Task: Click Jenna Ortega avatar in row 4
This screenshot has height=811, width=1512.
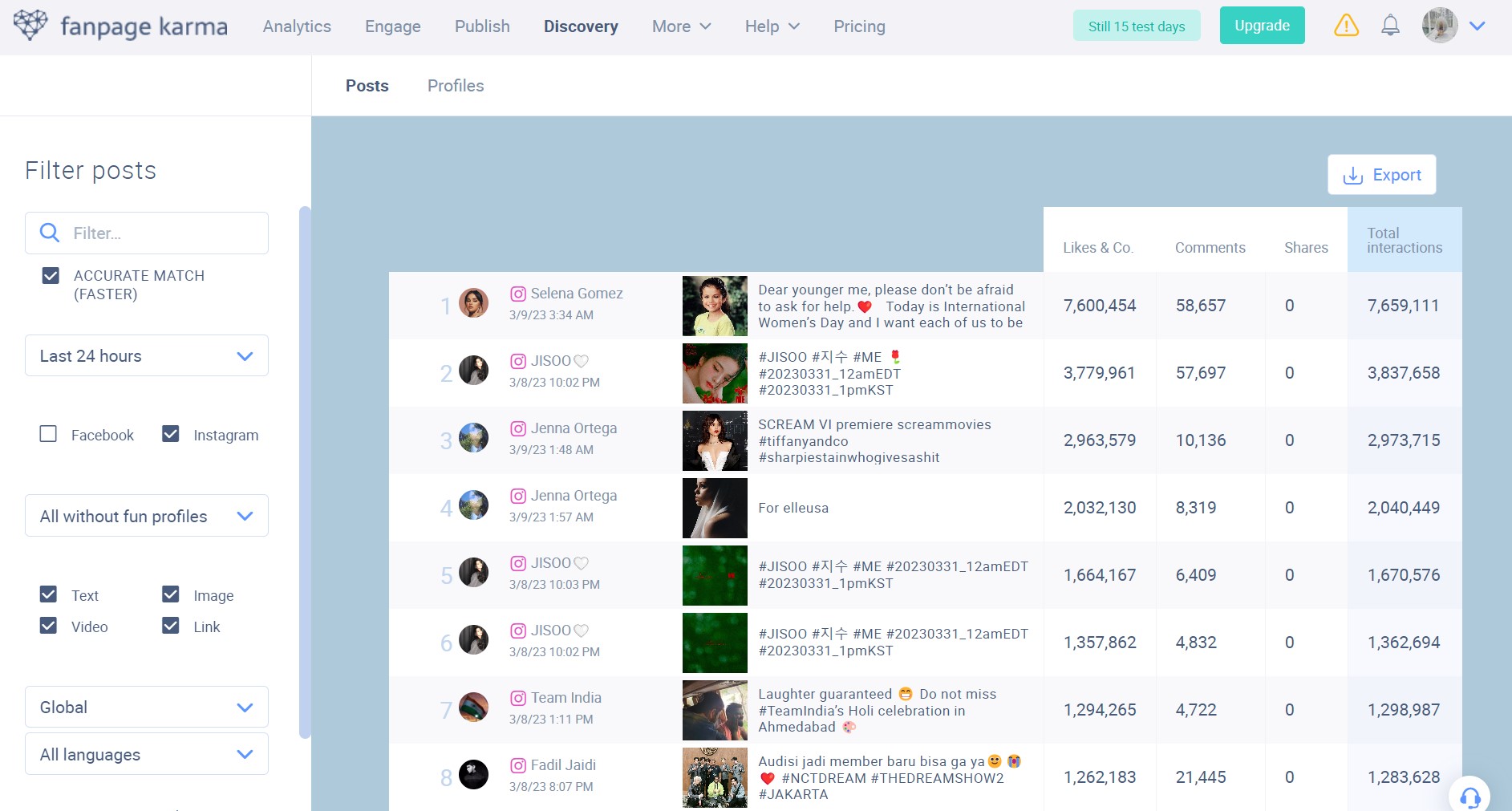Action: click(x=473, y=505)
